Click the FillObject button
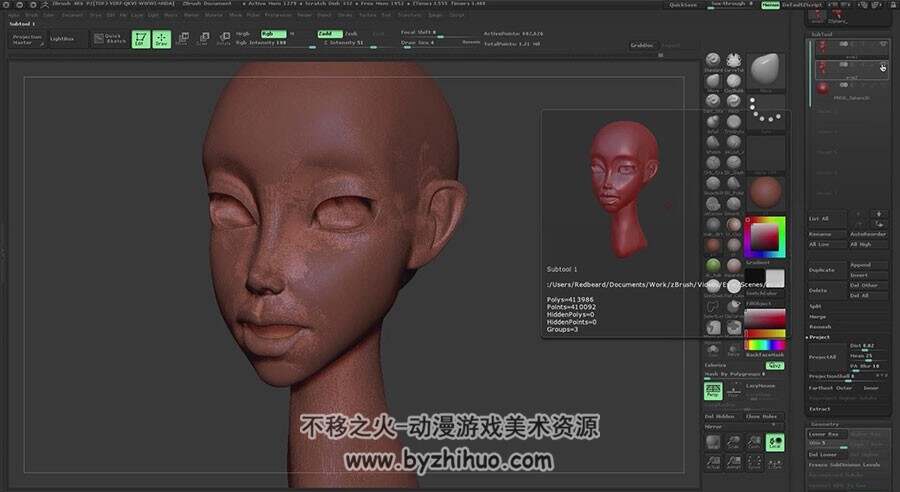Viewport: 900px width, 492px height. click(765, 303)
